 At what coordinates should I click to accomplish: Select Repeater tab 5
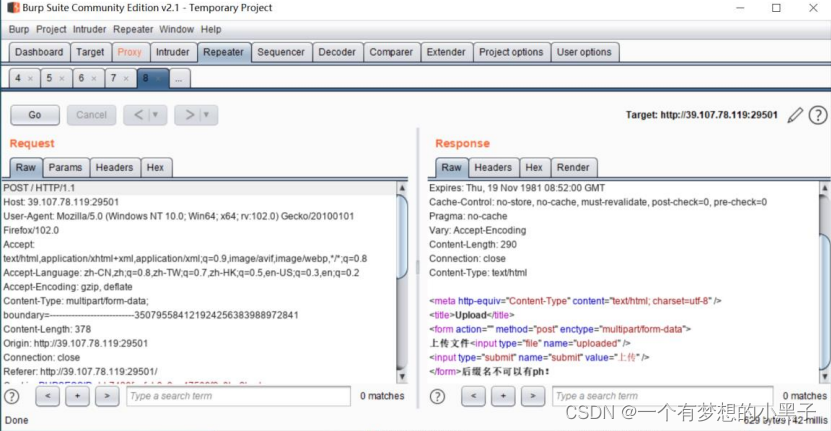click(49, 78)
